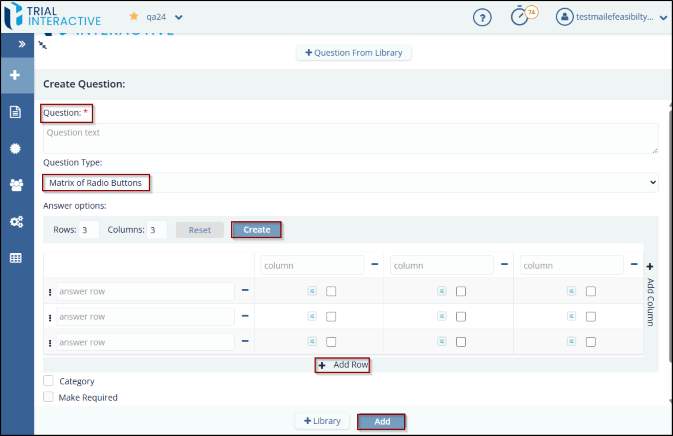Open the document icon in sidebar

(x=16, y=112)
